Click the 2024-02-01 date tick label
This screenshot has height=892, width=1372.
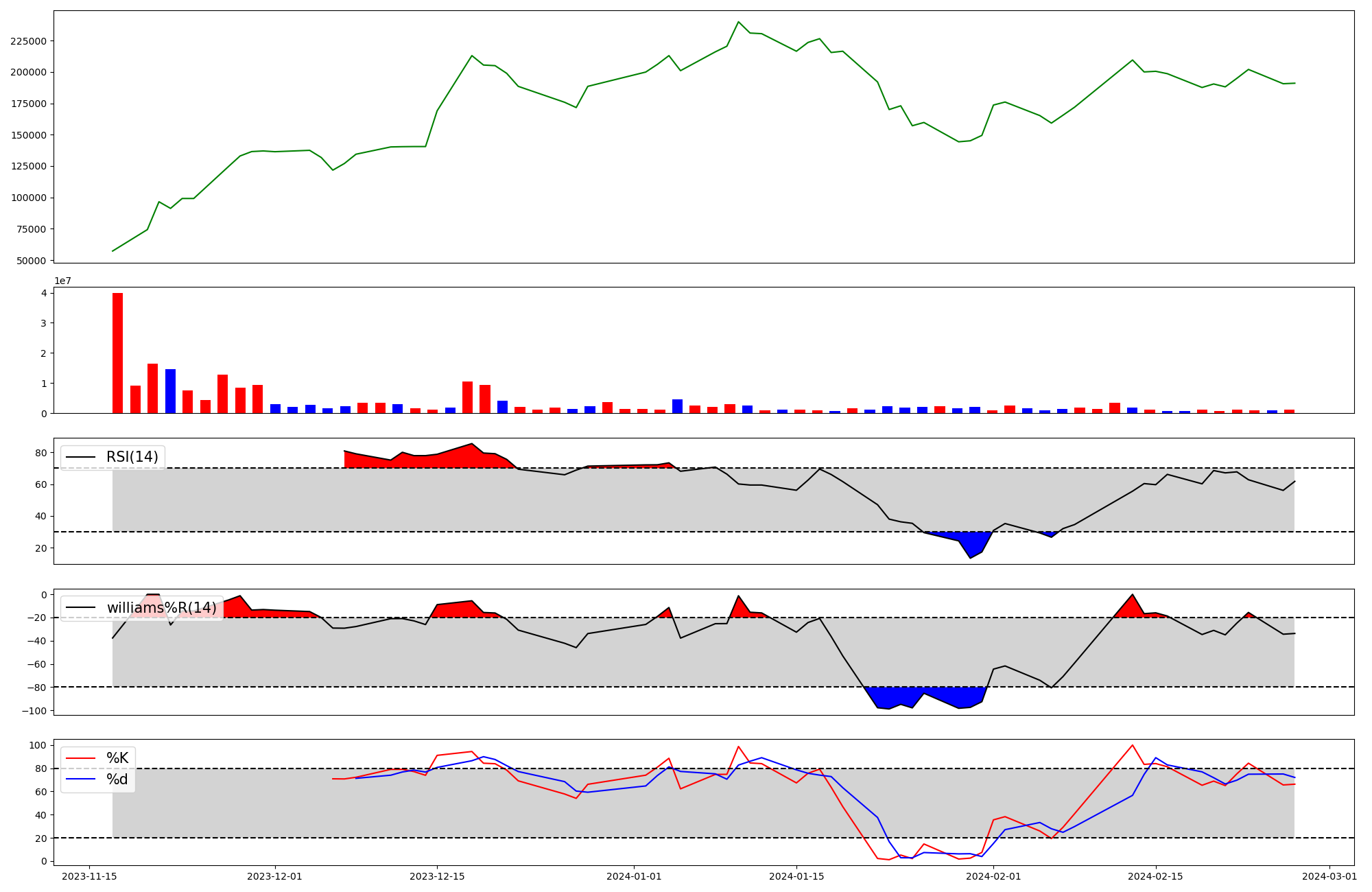click(x=993, y=876)
